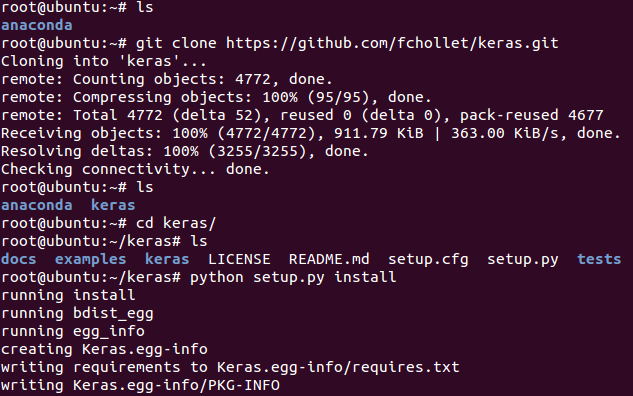Click the 'Keras.egg-info/requires.txt' path
The height and width of the screenshot is (396, 633).
click(x=338, y=368)
